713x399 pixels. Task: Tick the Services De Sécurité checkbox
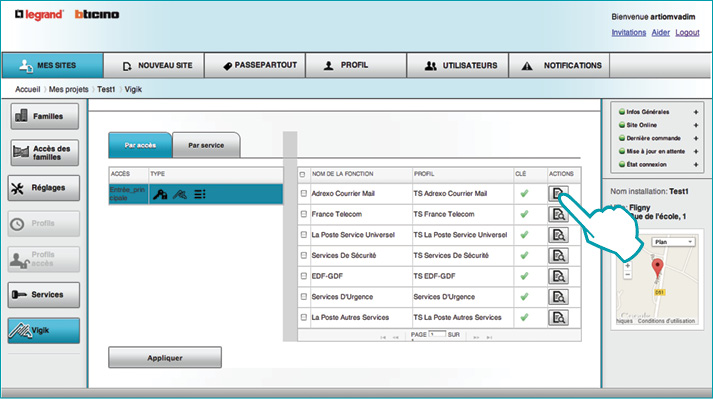(x=304, y=255)
